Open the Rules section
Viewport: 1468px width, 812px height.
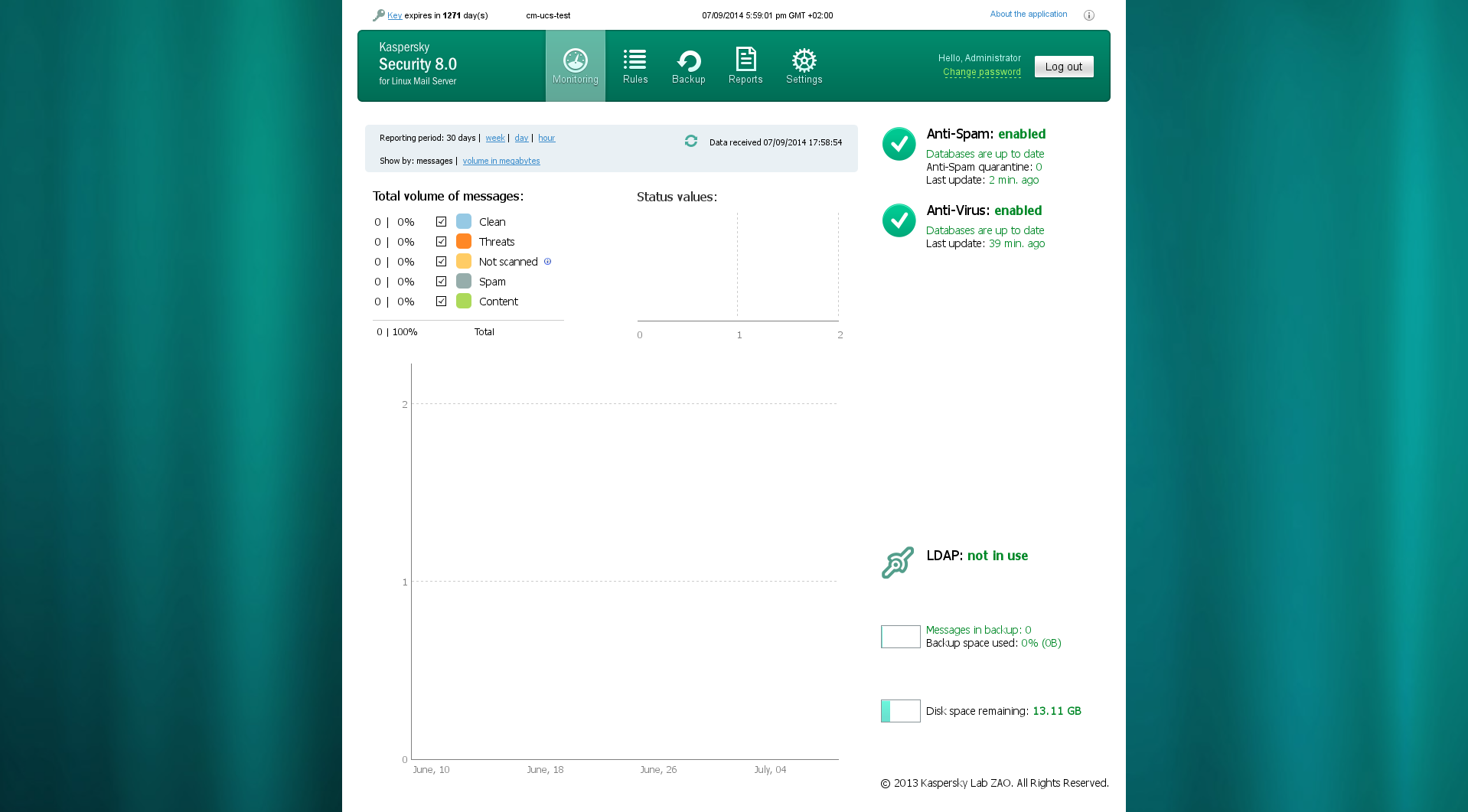pos(635,66)
